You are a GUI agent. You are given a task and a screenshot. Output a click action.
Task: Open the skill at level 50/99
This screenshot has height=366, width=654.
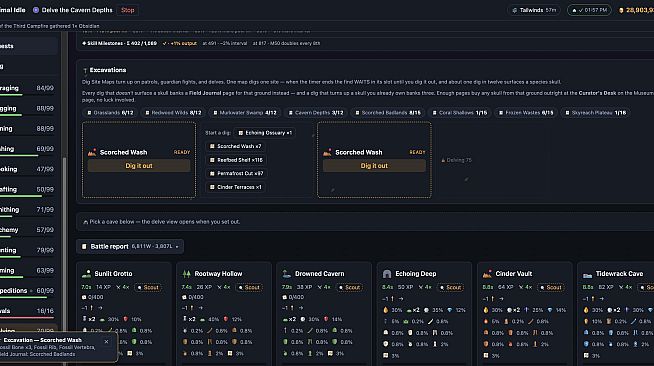coord(27,190)
